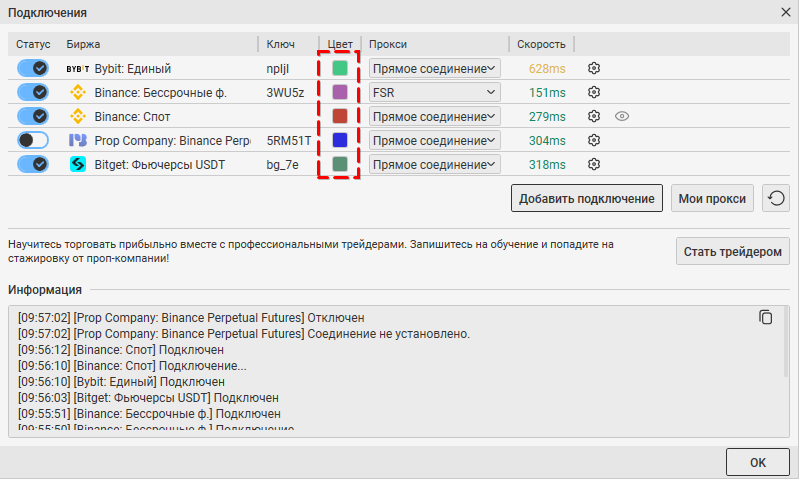Click the Prop Company logo icon

(x=78, y=140)
